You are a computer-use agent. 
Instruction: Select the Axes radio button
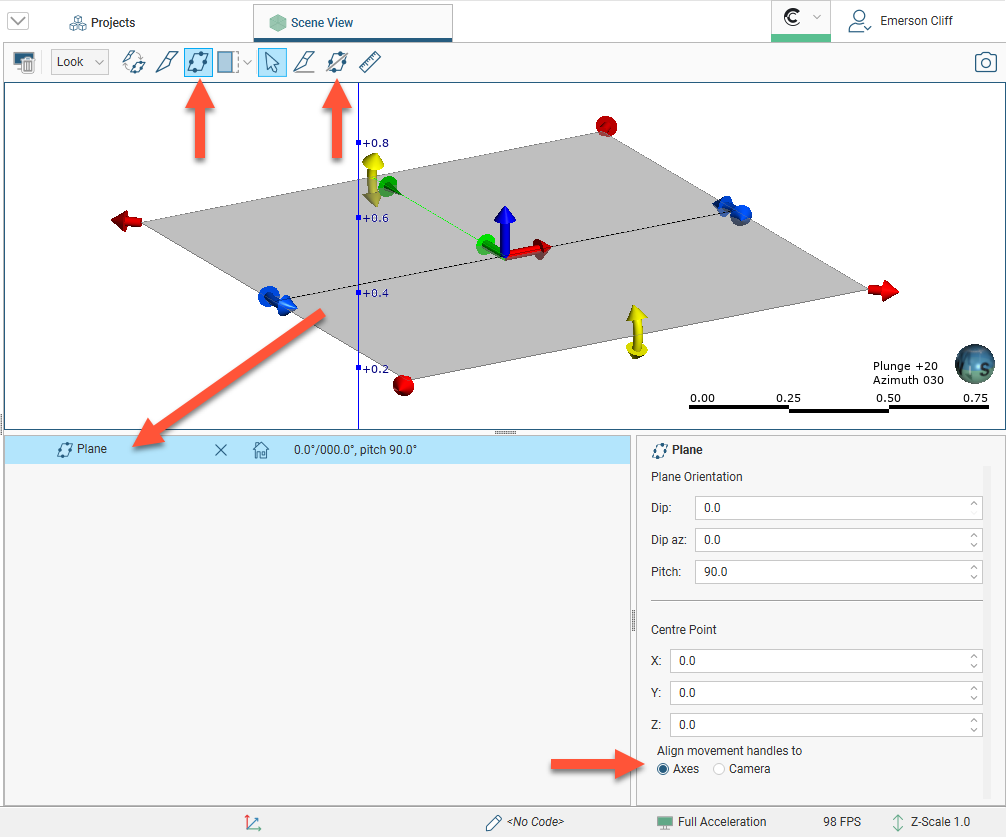point(663,769)
